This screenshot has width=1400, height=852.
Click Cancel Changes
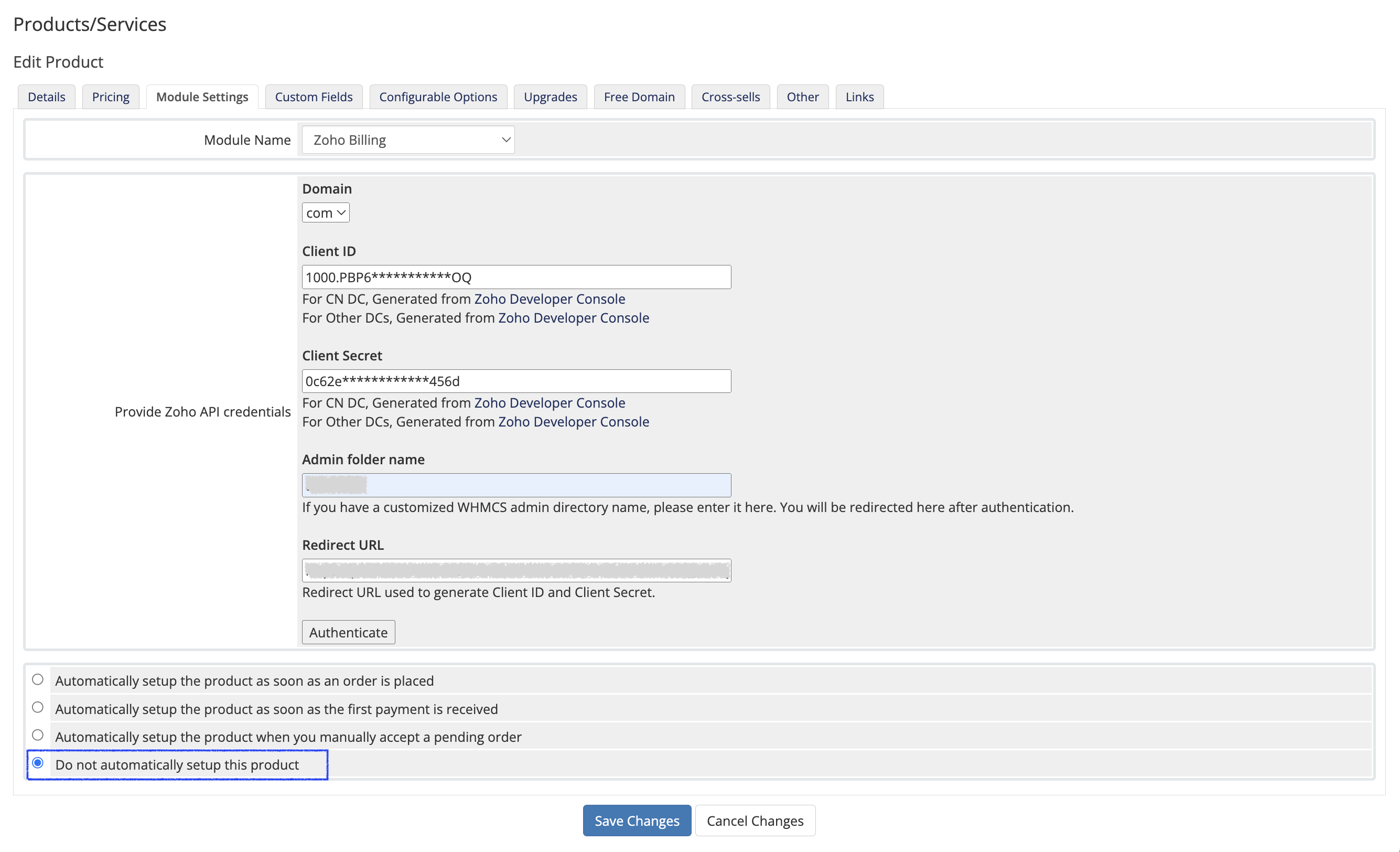(x=755, y=821)
